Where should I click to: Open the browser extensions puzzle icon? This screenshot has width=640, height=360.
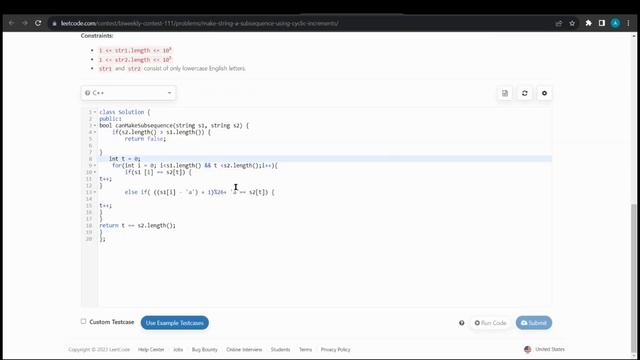click(x=588, y=23)
